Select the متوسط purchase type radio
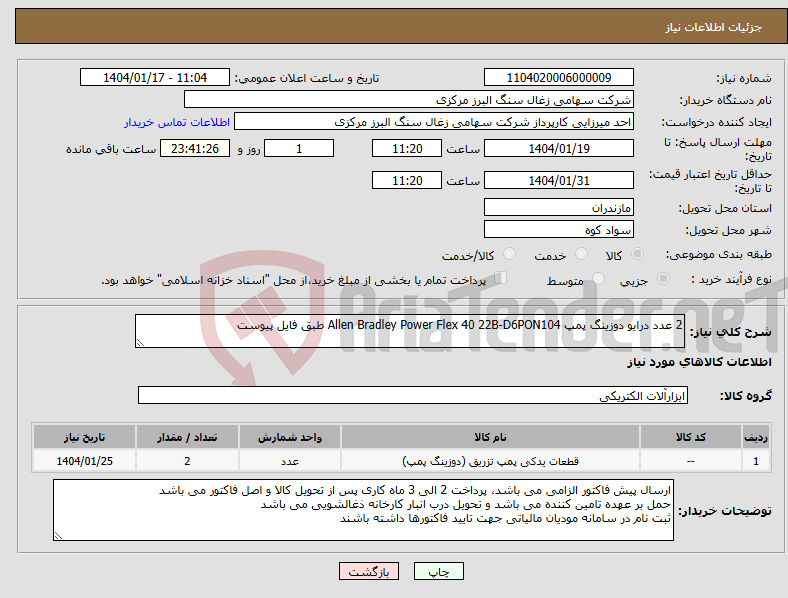The height and width of the screenshot is (598, 788). tap(599, 278)
